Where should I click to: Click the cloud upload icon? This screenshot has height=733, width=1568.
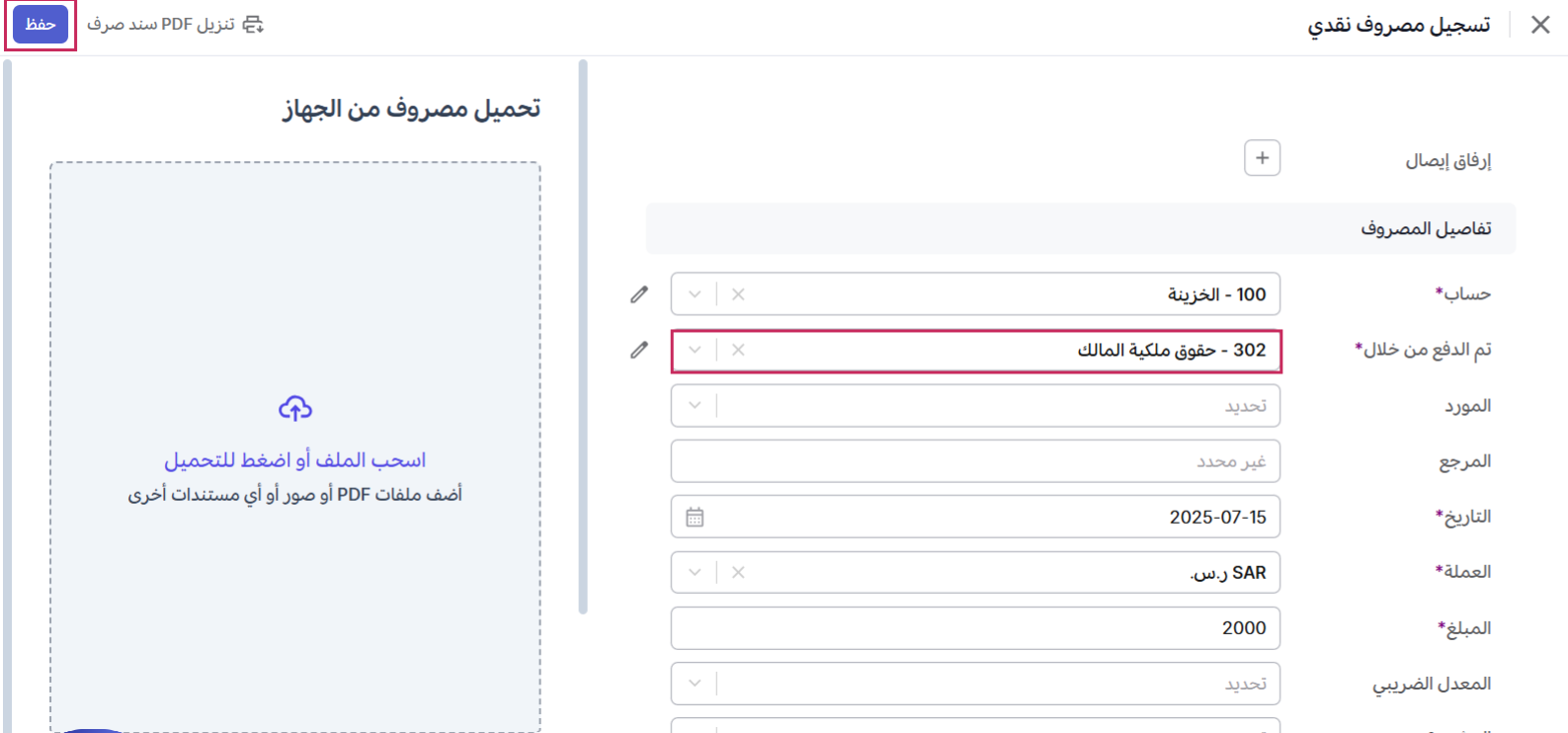[x=295, y=408]
